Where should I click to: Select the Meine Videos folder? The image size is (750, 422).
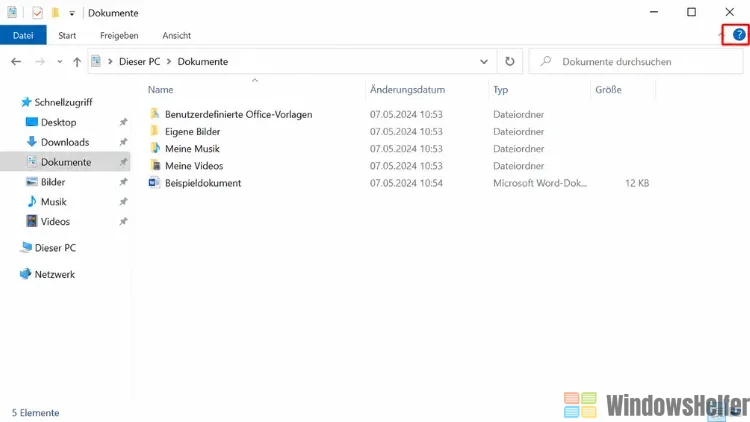click(x=194, y=166)
